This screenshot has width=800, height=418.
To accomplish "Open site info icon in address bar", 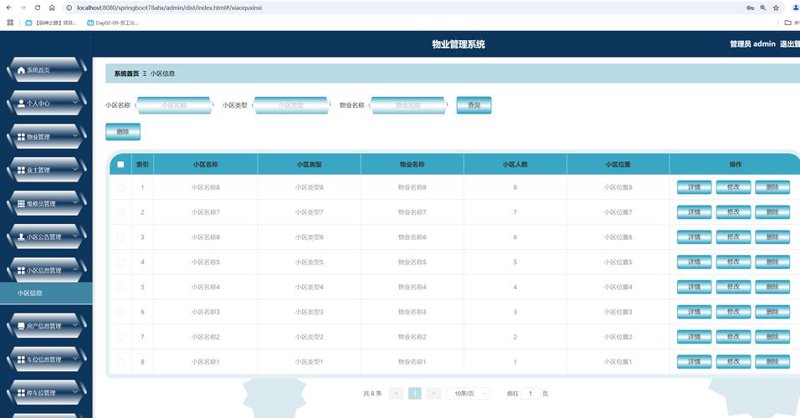I will pos(69,8).
